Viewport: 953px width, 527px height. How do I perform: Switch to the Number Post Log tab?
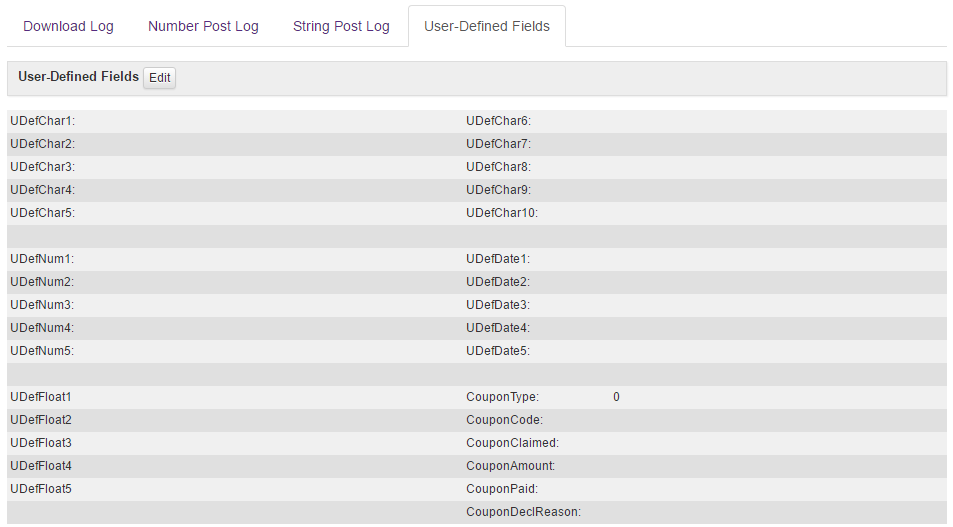(203, 26)
